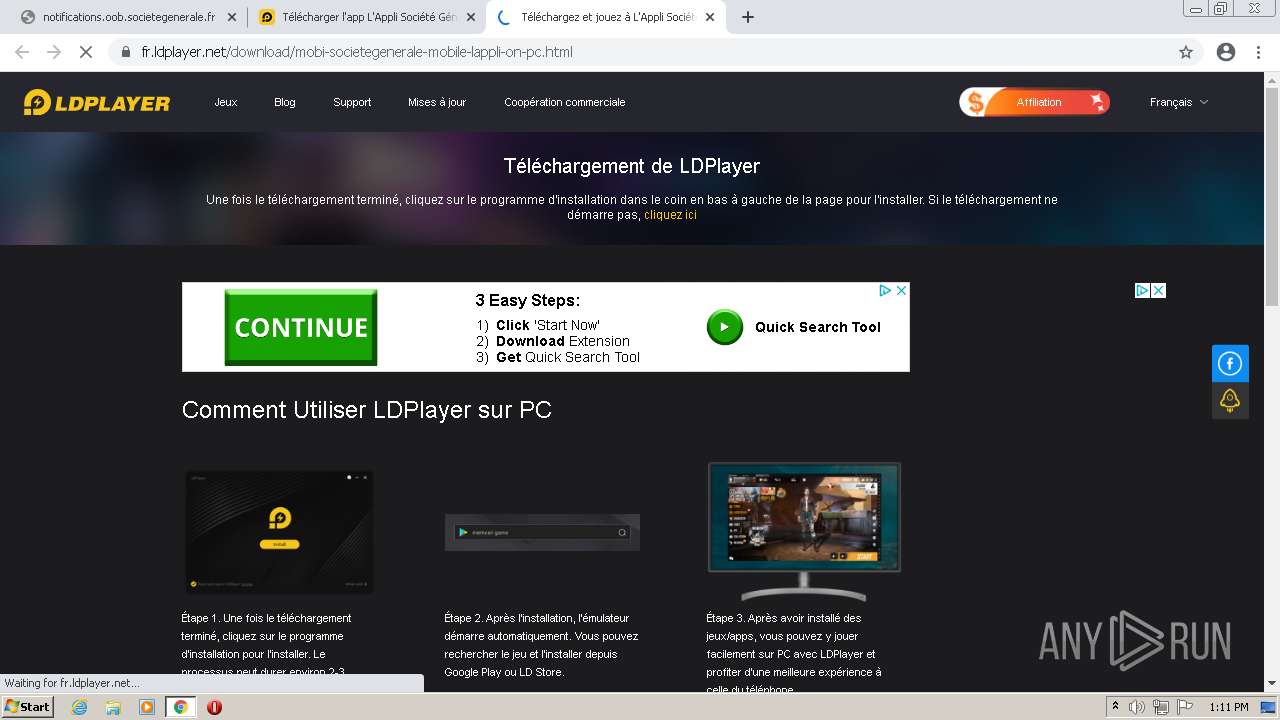The height and width of the screenshot is (720, 1280).
Task: Open Coopération commerciale menu item
Action: tap(565, 102)
